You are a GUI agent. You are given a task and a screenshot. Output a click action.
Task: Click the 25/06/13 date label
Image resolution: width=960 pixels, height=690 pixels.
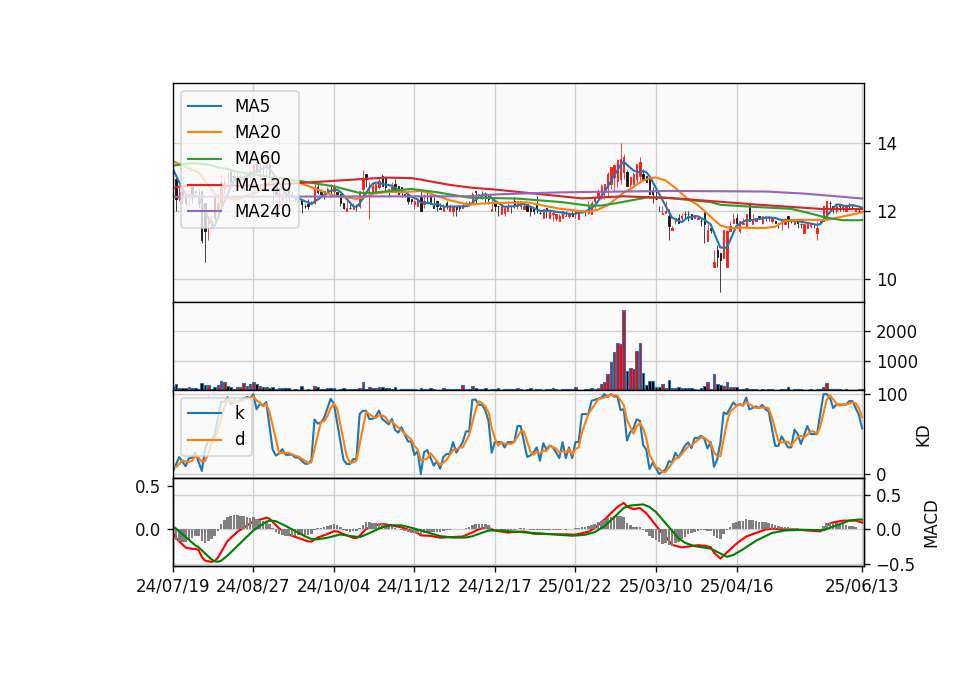click(x=862, y=586)
